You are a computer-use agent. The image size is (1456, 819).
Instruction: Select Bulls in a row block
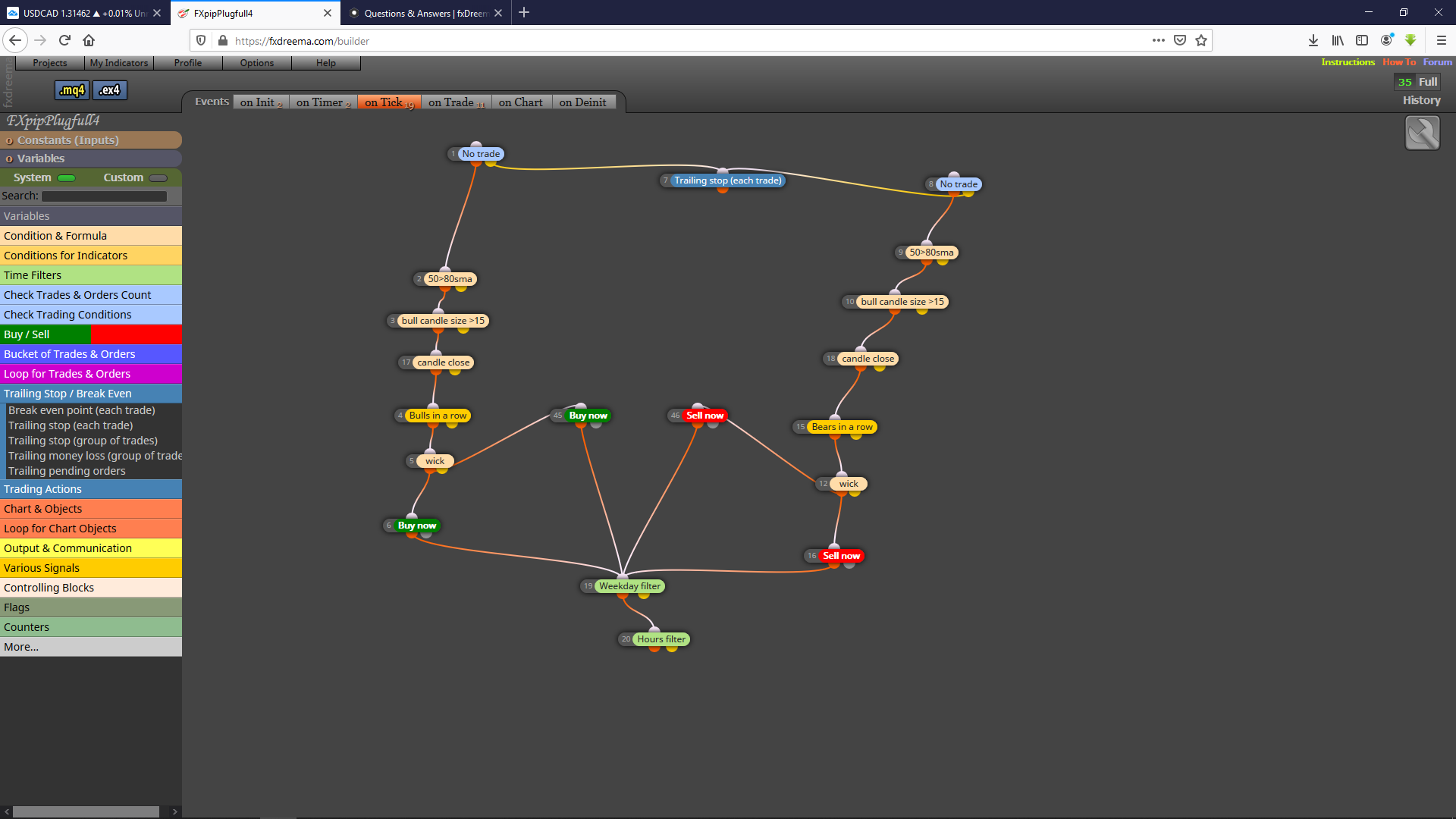tap(438, 416)
